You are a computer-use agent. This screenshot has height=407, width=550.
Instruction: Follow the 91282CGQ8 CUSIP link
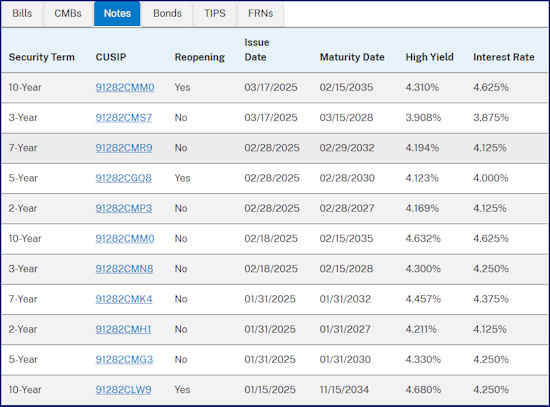(x=123, y=178)
